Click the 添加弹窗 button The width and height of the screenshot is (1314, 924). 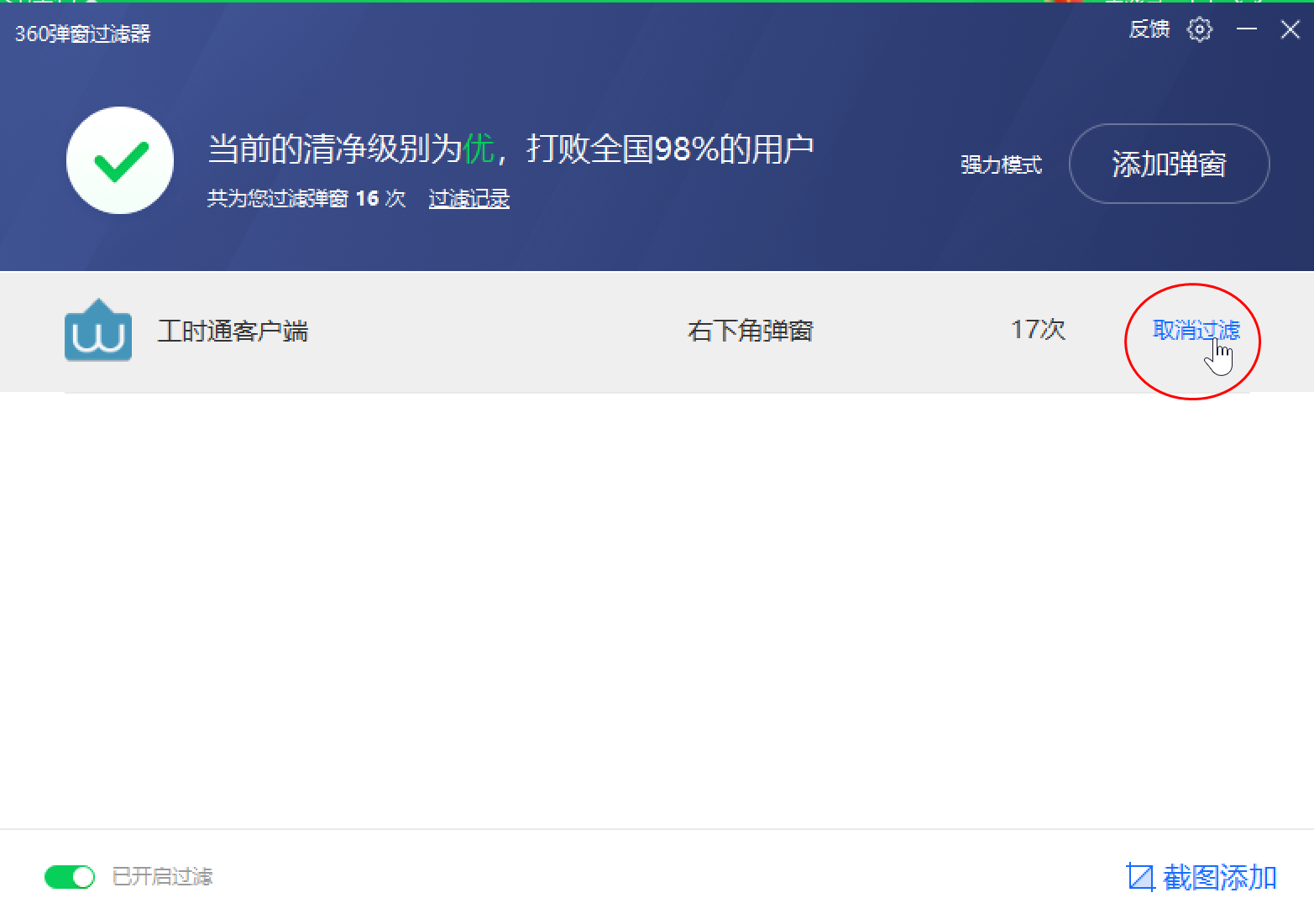(x=1169, y=164)
